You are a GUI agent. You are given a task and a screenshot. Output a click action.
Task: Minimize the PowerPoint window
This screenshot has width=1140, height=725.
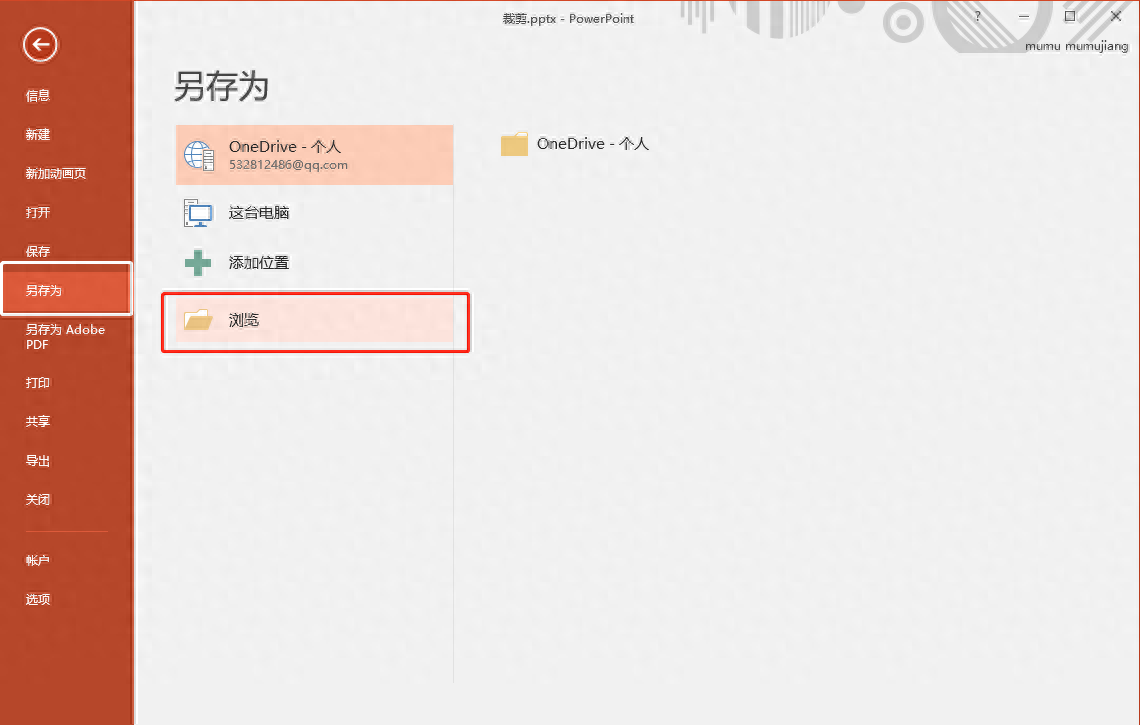[1024, 16]
